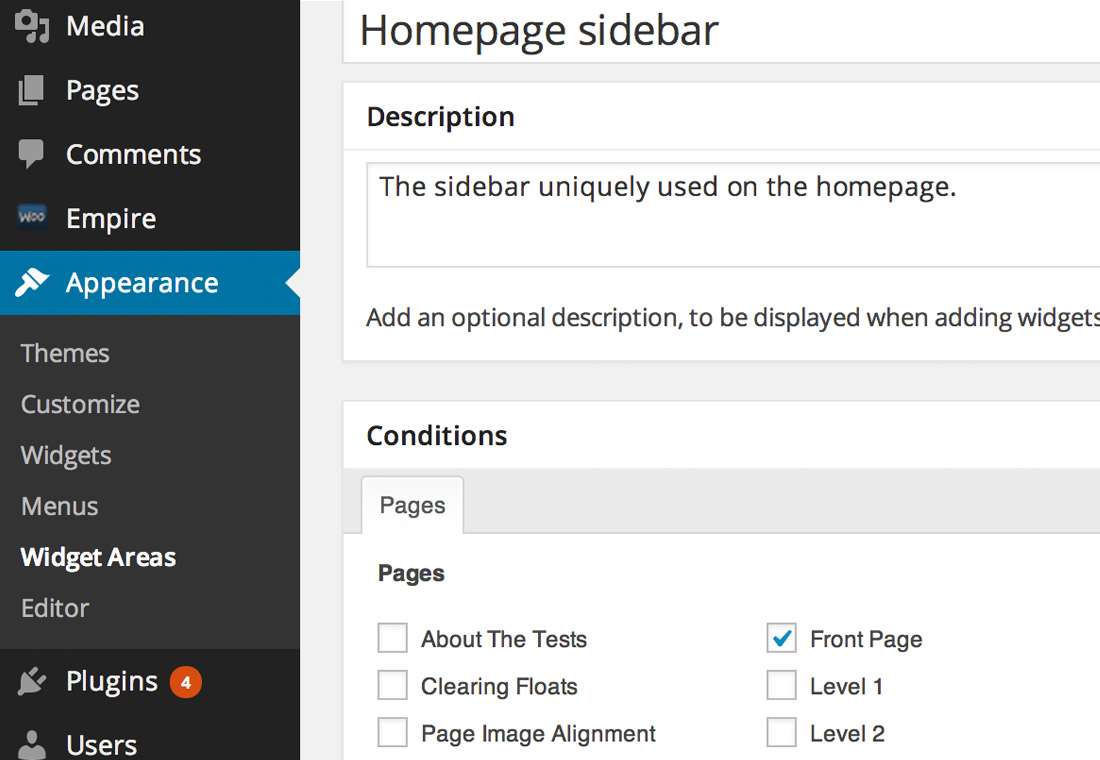Image resolution: width=1100 pixels, height=760 pixels.
Task: Open the Customize submenu link
Action: pos(80,405)
